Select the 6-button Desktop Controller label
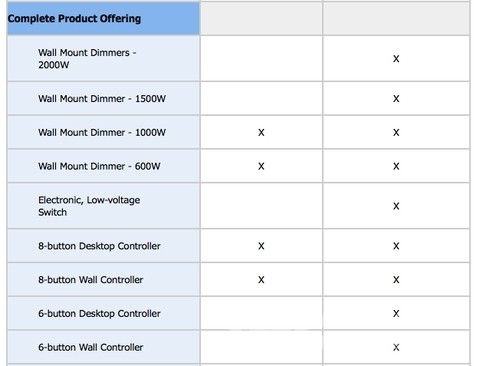 (99, 313)
